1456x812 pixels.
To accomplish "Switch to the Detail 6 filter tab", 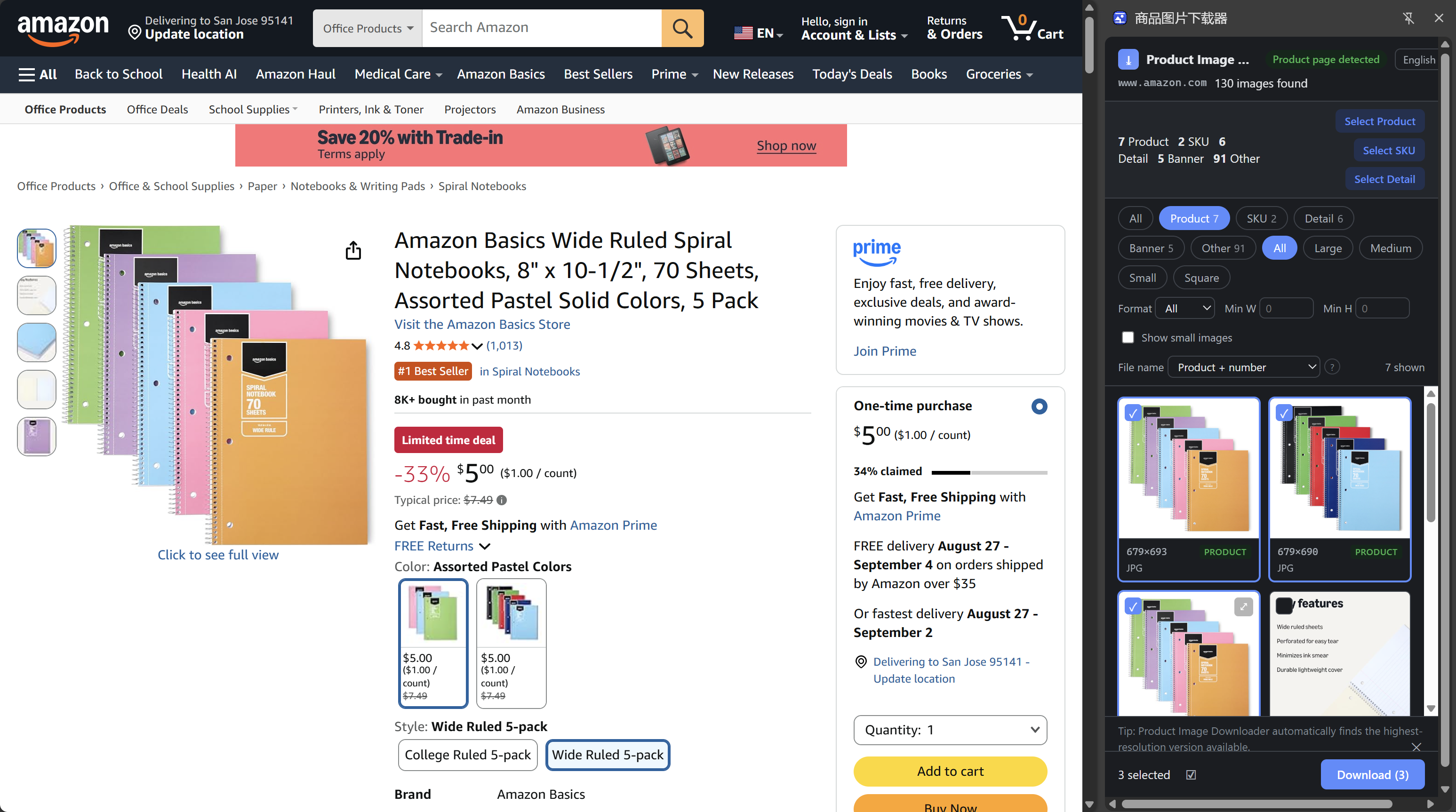I will click(x=1323, y=218).
